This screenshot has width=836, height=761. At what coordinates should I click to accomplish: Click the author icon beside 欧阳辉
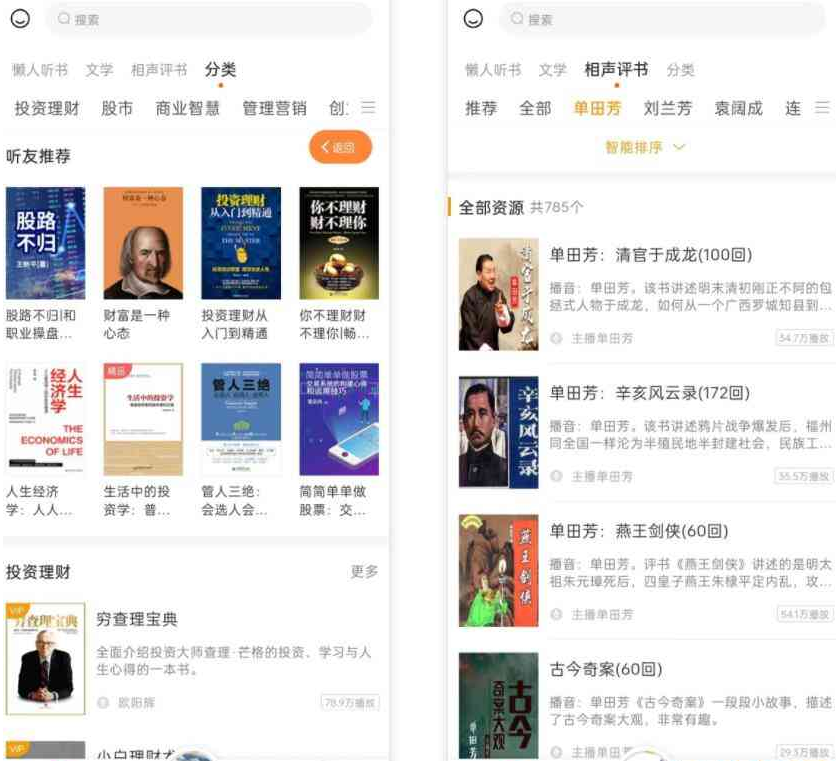(103, 702)
